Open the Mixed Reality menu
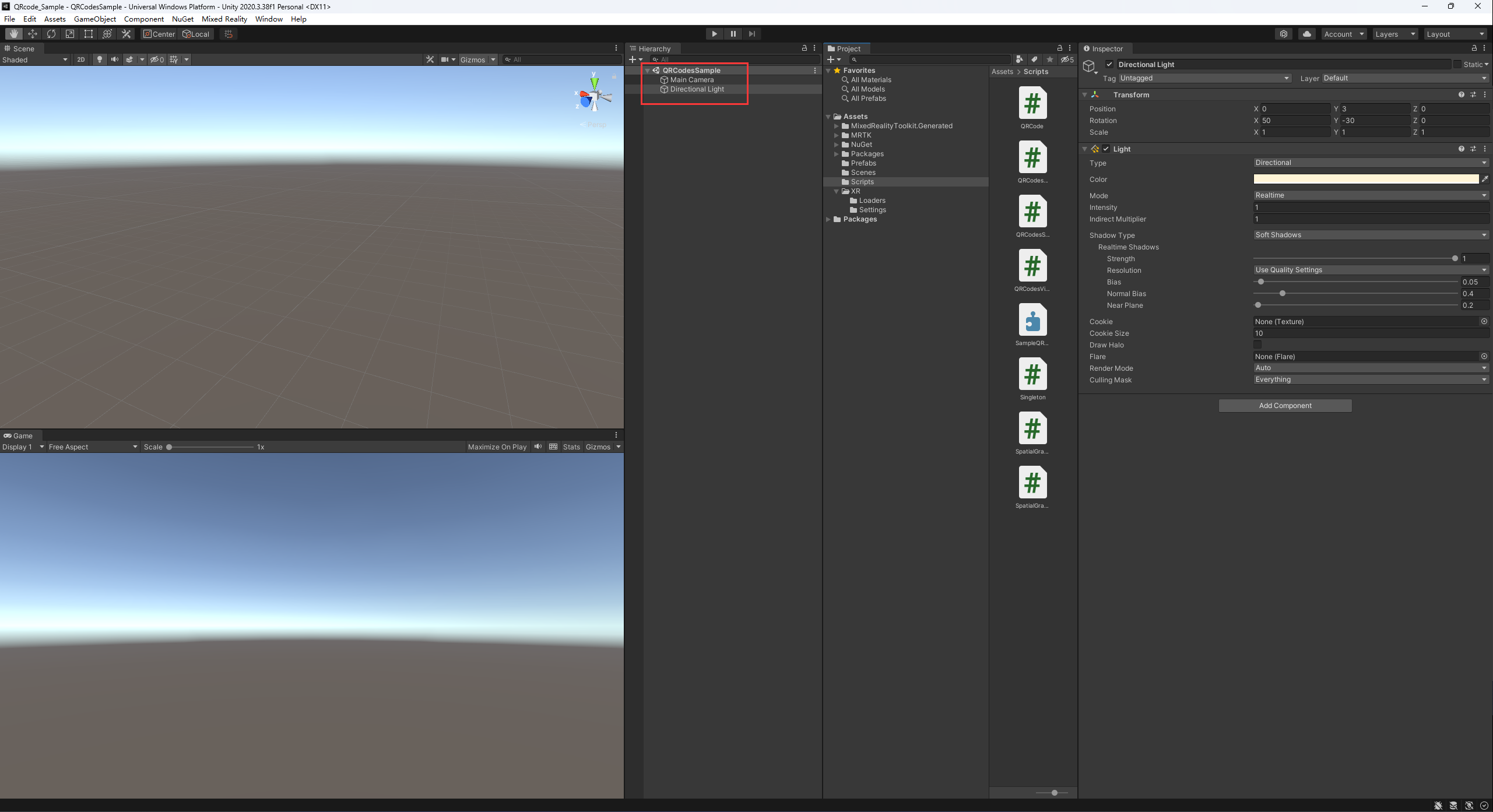1493x812 pixels. (224, 19)
